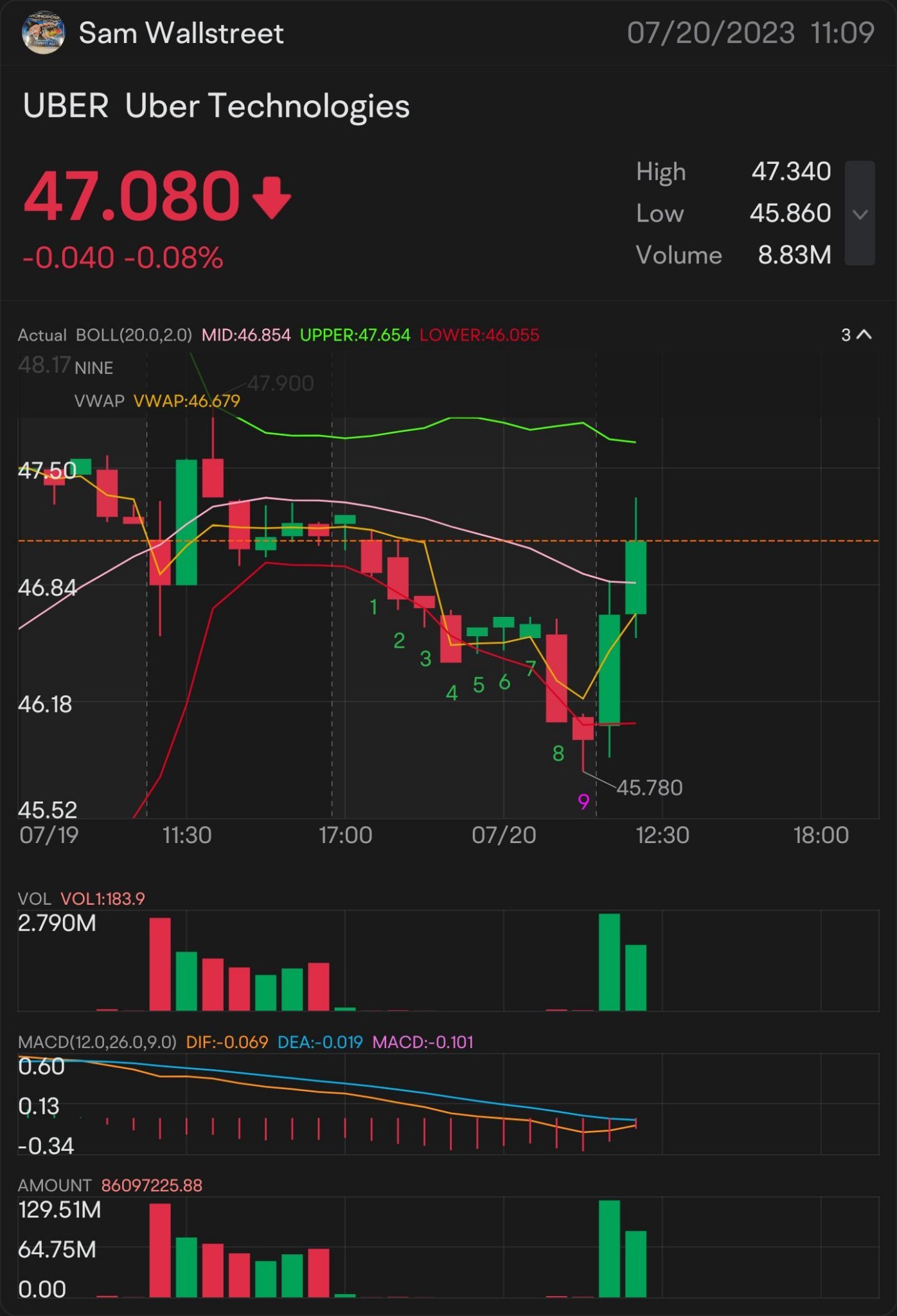Select the tall green candle at 11:30
897x1316 pixels.
click(186, 522)
